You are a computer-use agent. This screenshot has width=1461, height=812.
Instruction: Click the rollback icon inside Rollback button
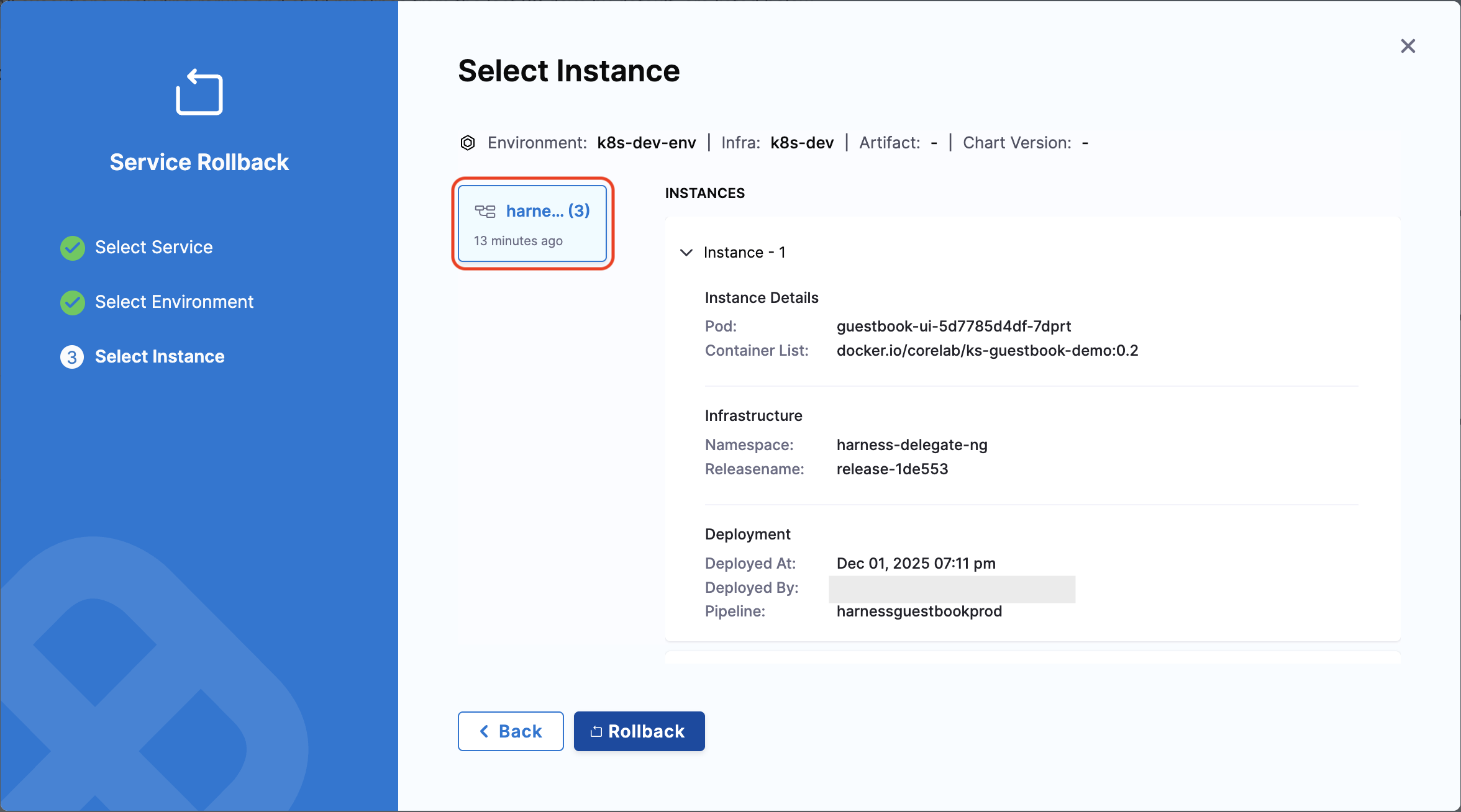click(x=596, y=731)
